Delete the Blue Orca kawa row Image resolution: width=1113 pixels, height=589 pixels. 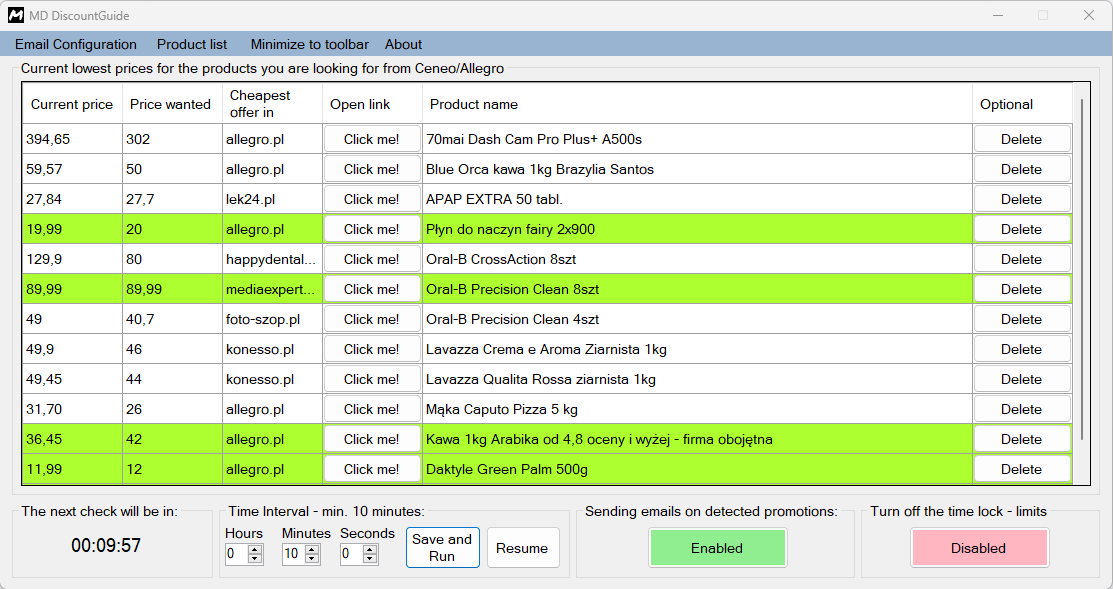(x=1021, y=169)
